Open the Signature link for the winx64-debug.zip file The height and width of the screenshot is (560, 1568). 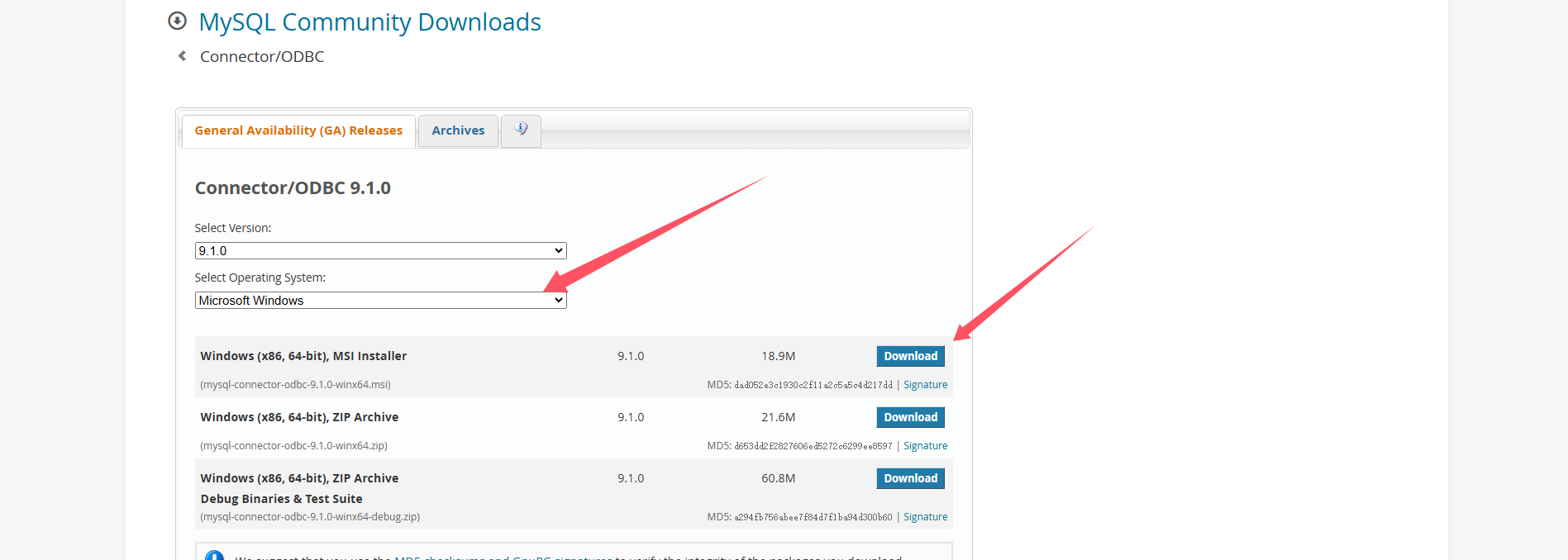pos(925,517)
